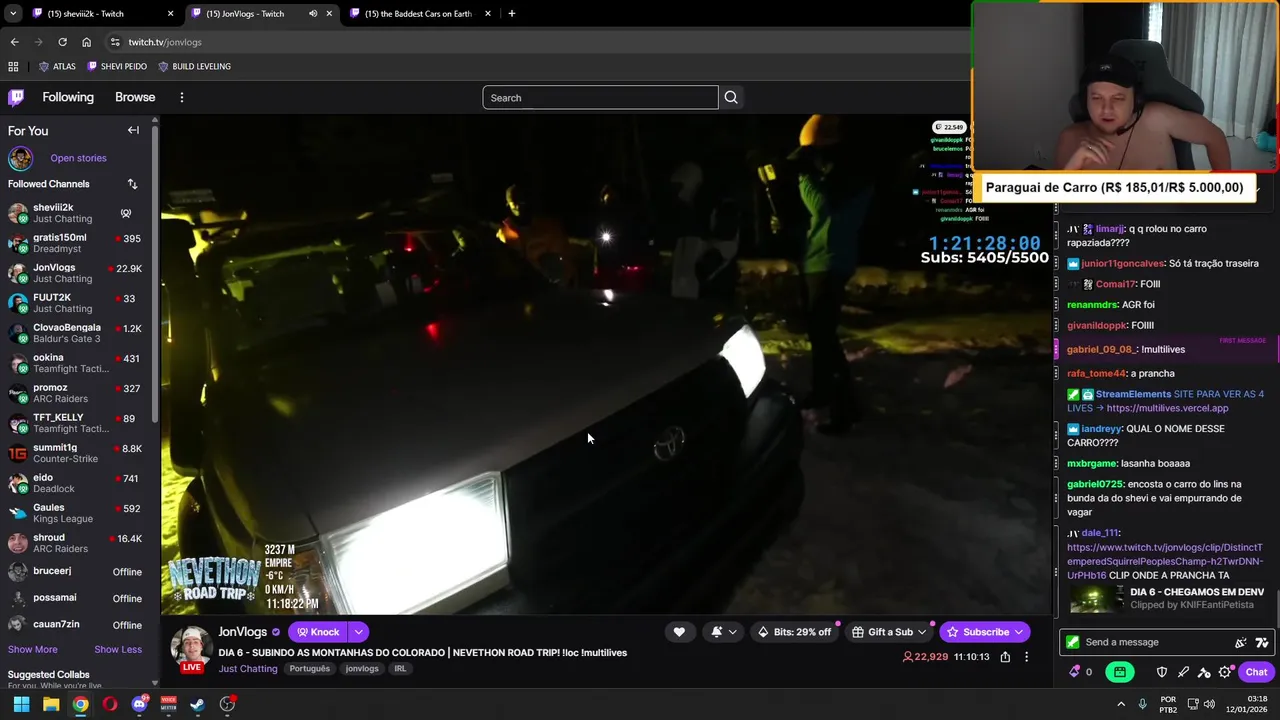The width and height of the screenshot is (1280, 720).
Task: Collapse the For You sidebar
Action: point(133,130)
